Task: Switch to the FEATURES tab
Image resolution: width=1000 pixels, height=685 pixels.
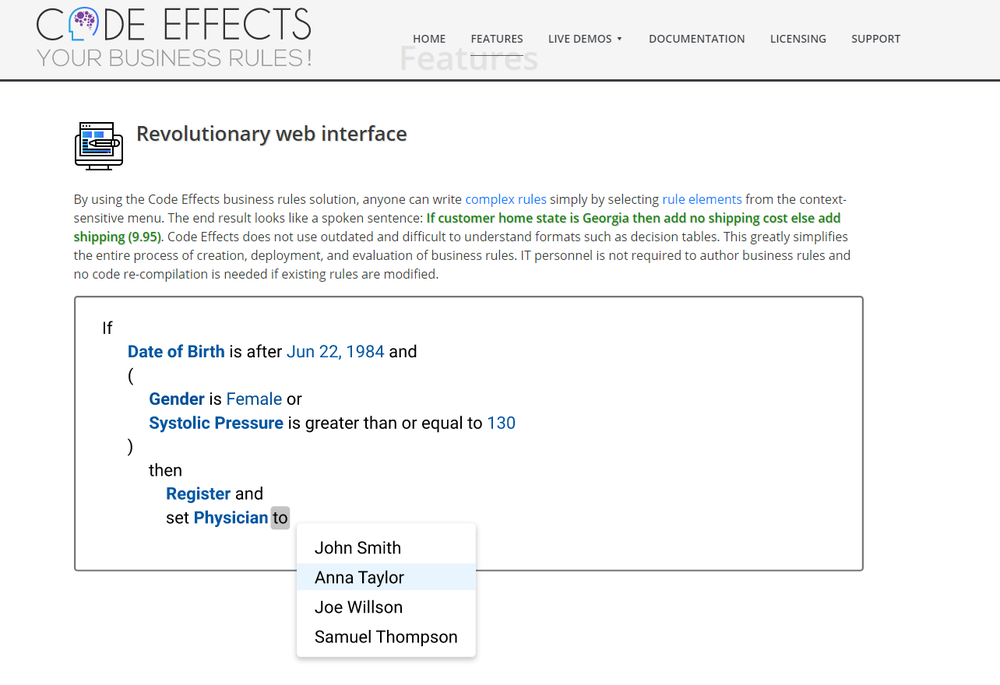Action: click(497, 39)
